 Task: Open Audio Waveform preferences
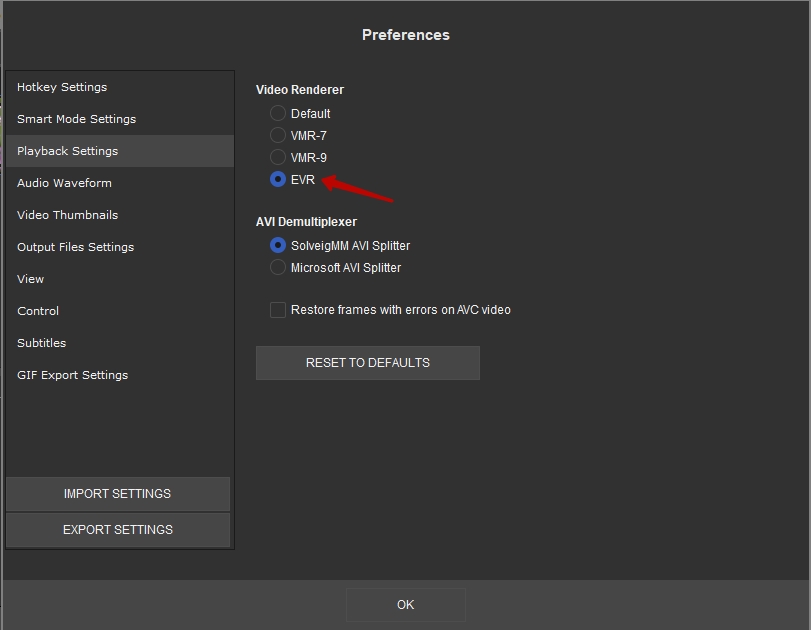[64, 183]
